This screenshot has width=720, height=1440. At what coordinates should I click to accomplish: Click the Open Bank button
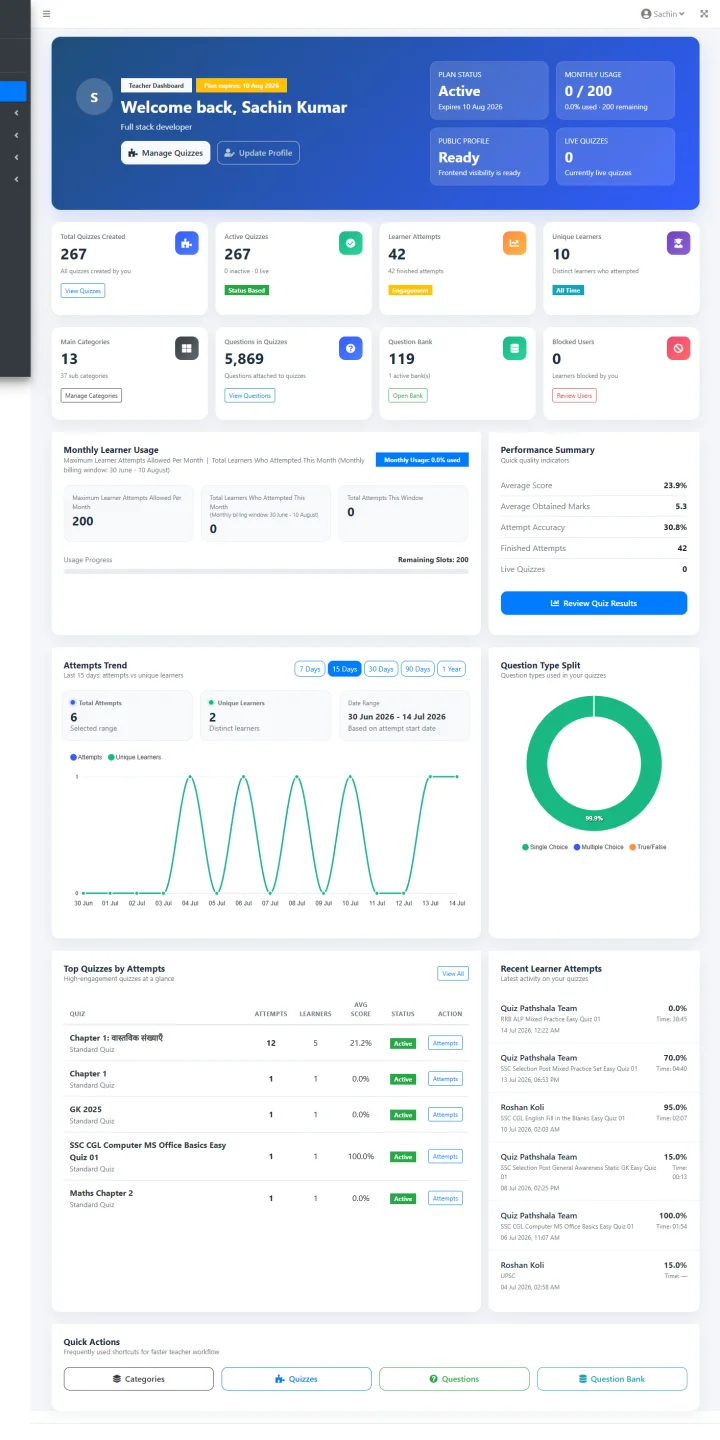click(408, 395)
